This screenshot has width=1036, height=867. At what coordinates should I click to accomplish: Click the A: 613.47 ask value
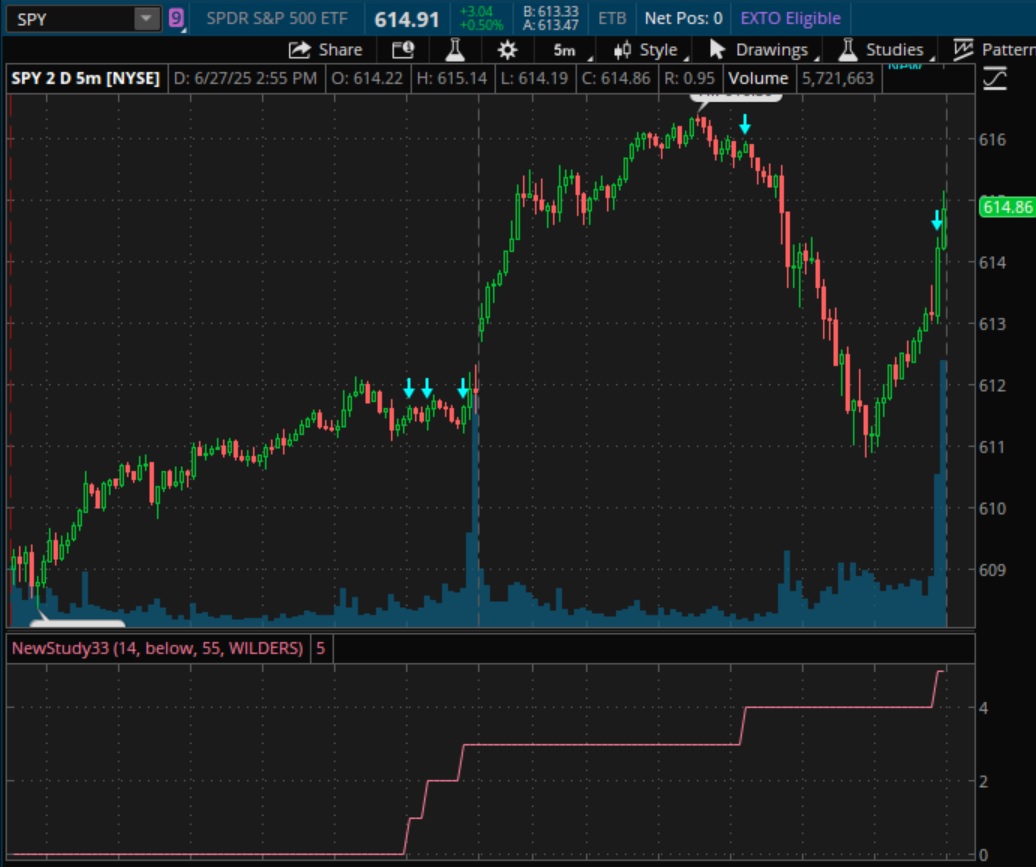coord(550,25)
